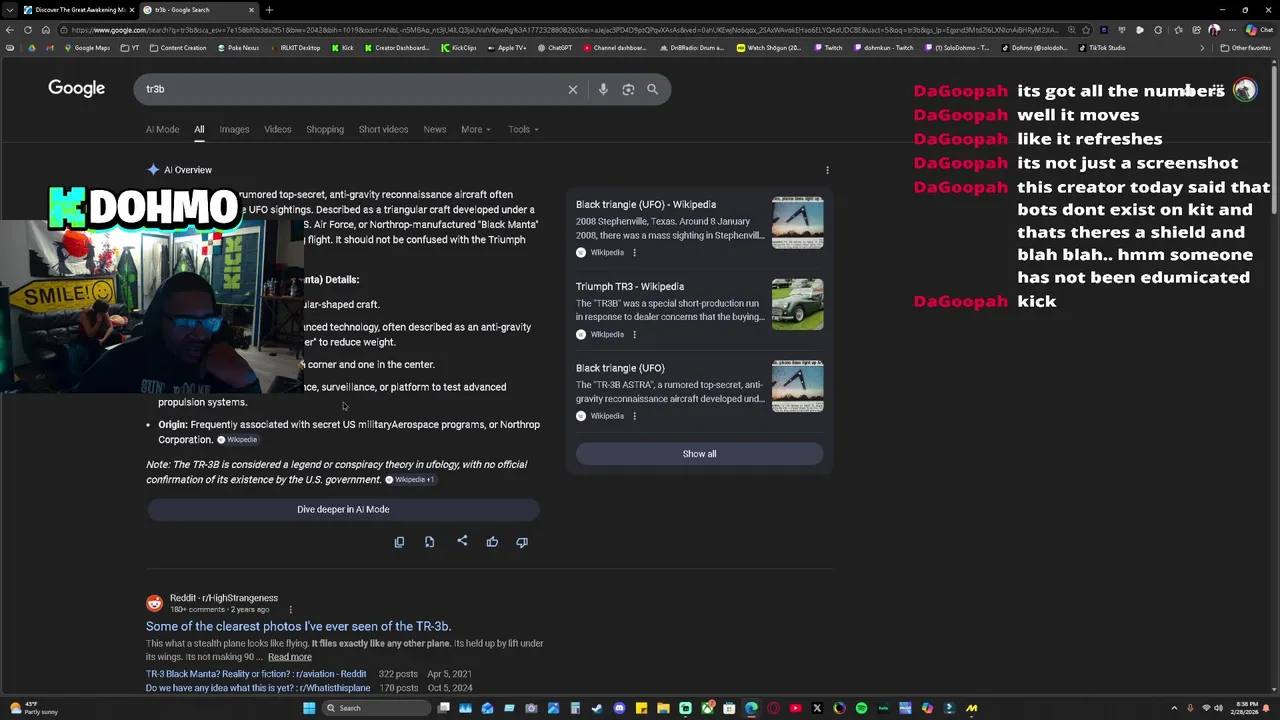Open Google Lens image search
The image size is (1280, 720).
628,89
